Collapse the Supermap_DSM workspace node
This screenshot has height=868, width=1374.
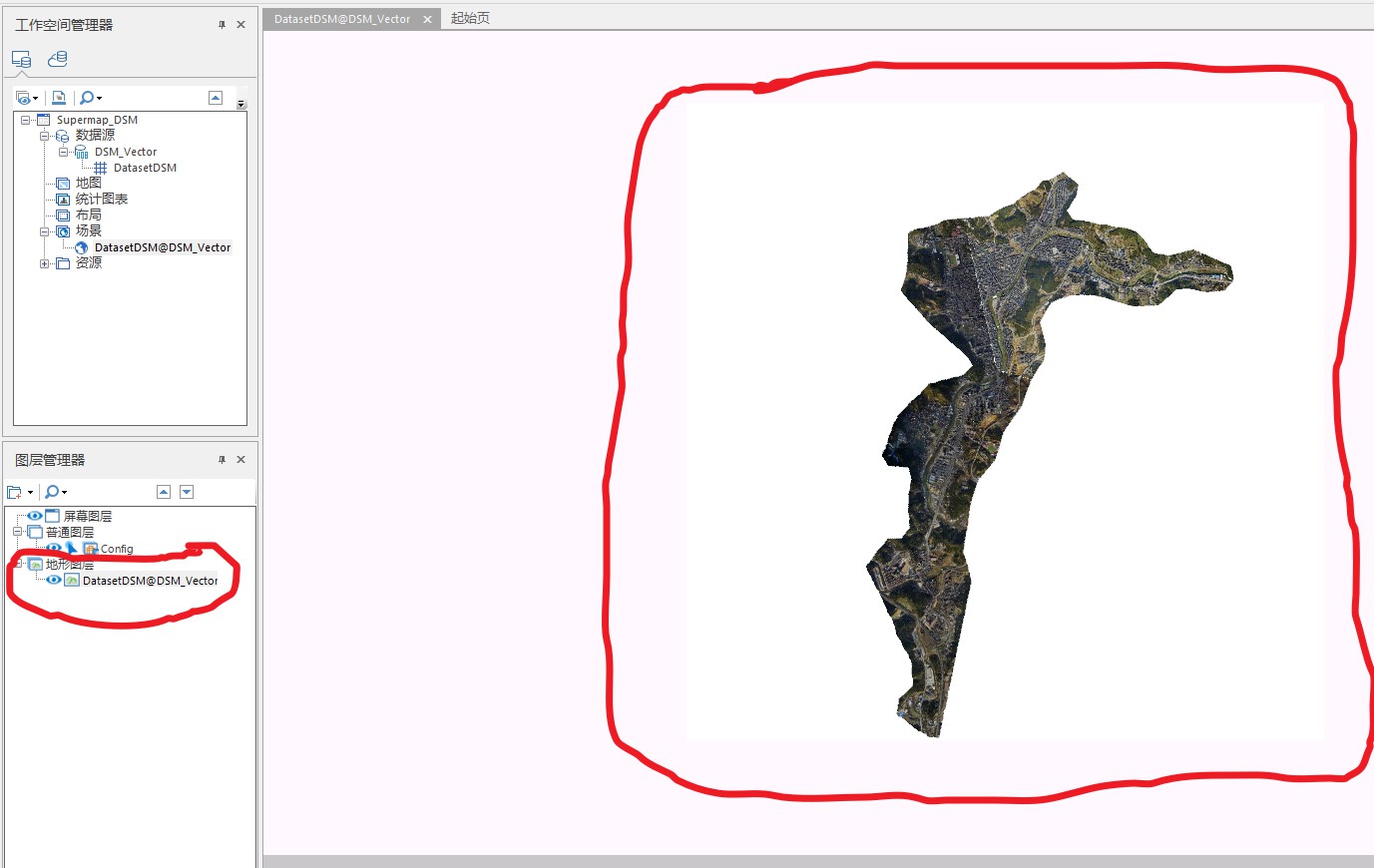pos(25,120)
